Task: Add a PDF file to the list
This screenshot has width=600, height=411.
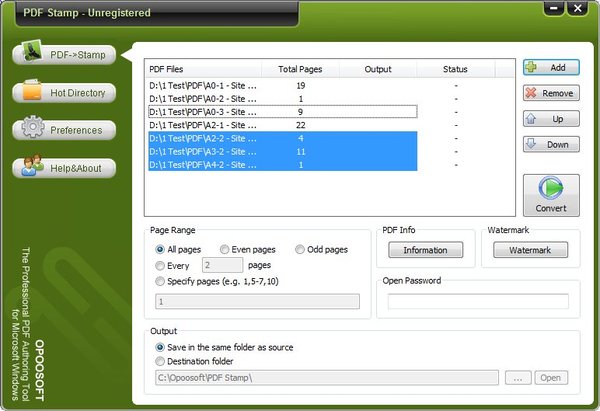Action: [551, 67]
